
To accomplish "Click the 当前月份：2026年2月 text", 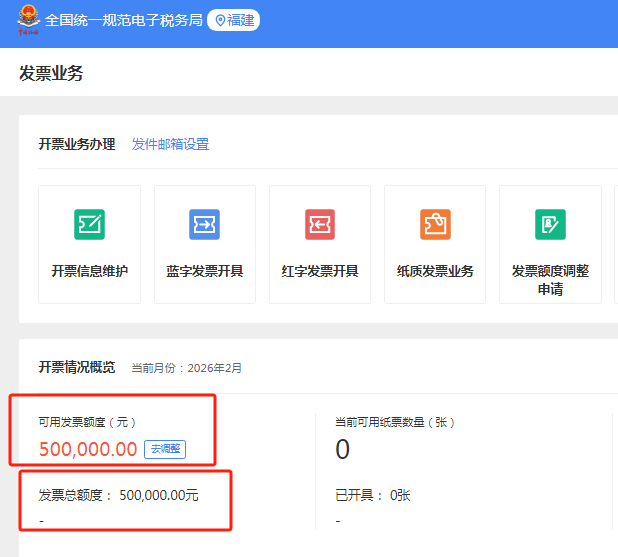I will tap(186, 368).
